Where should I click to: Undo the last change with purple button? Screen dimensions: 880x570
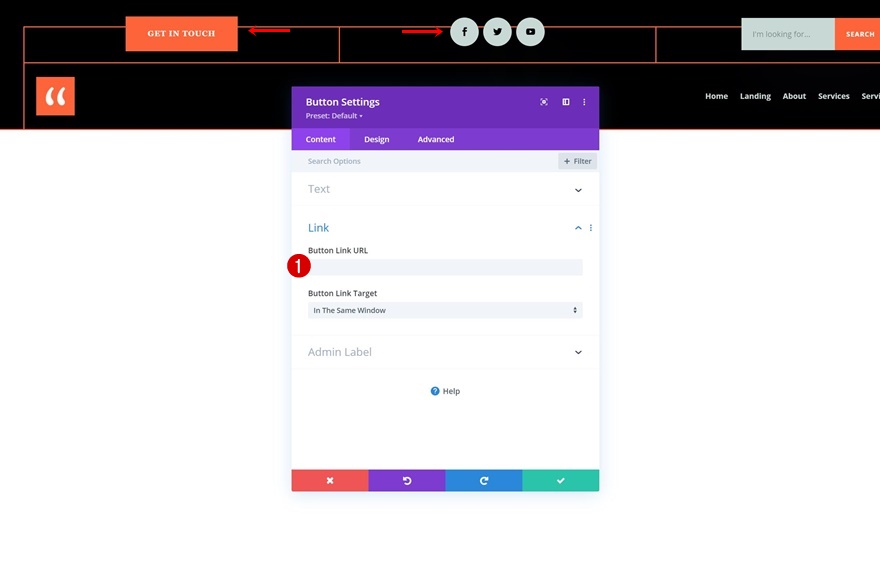(407, 481)
